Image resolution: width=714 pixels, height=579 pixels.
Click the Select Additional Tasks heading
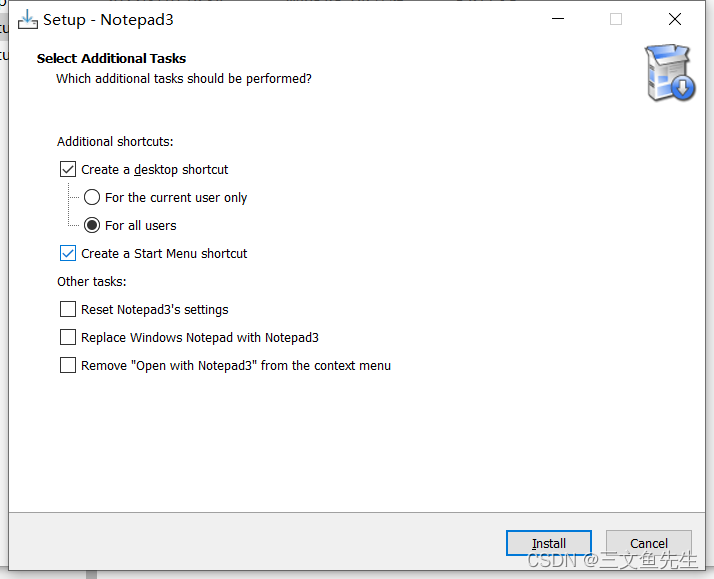tap(111, 59)
